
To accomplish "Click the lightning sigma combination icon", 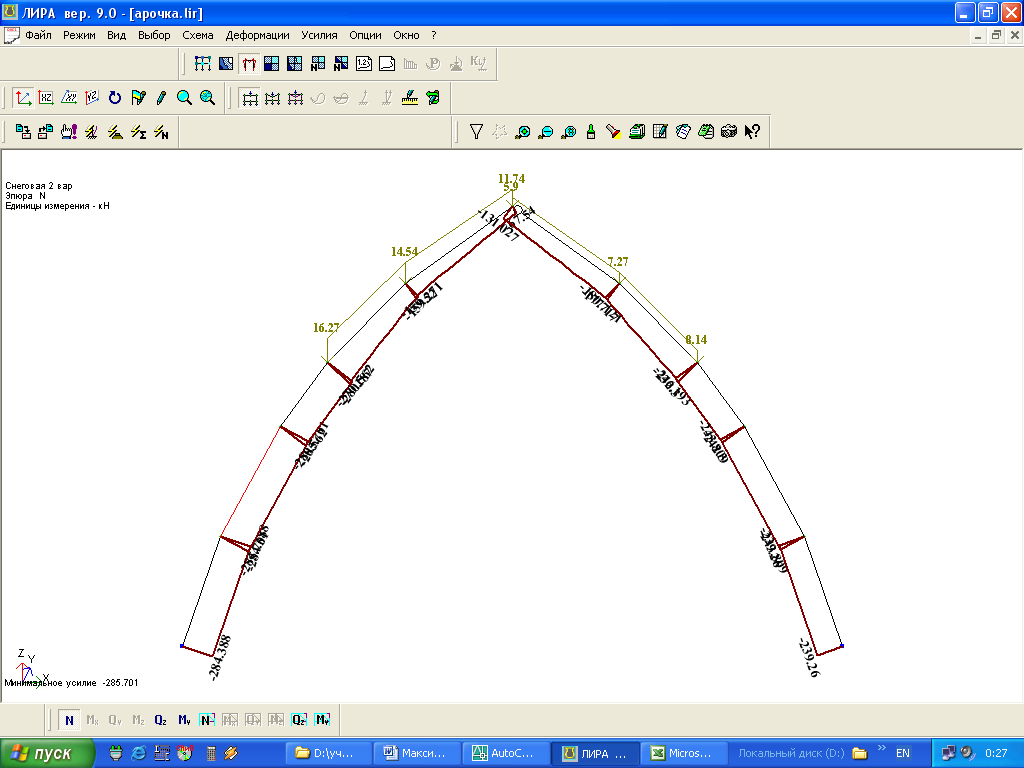I will (138, 132).
